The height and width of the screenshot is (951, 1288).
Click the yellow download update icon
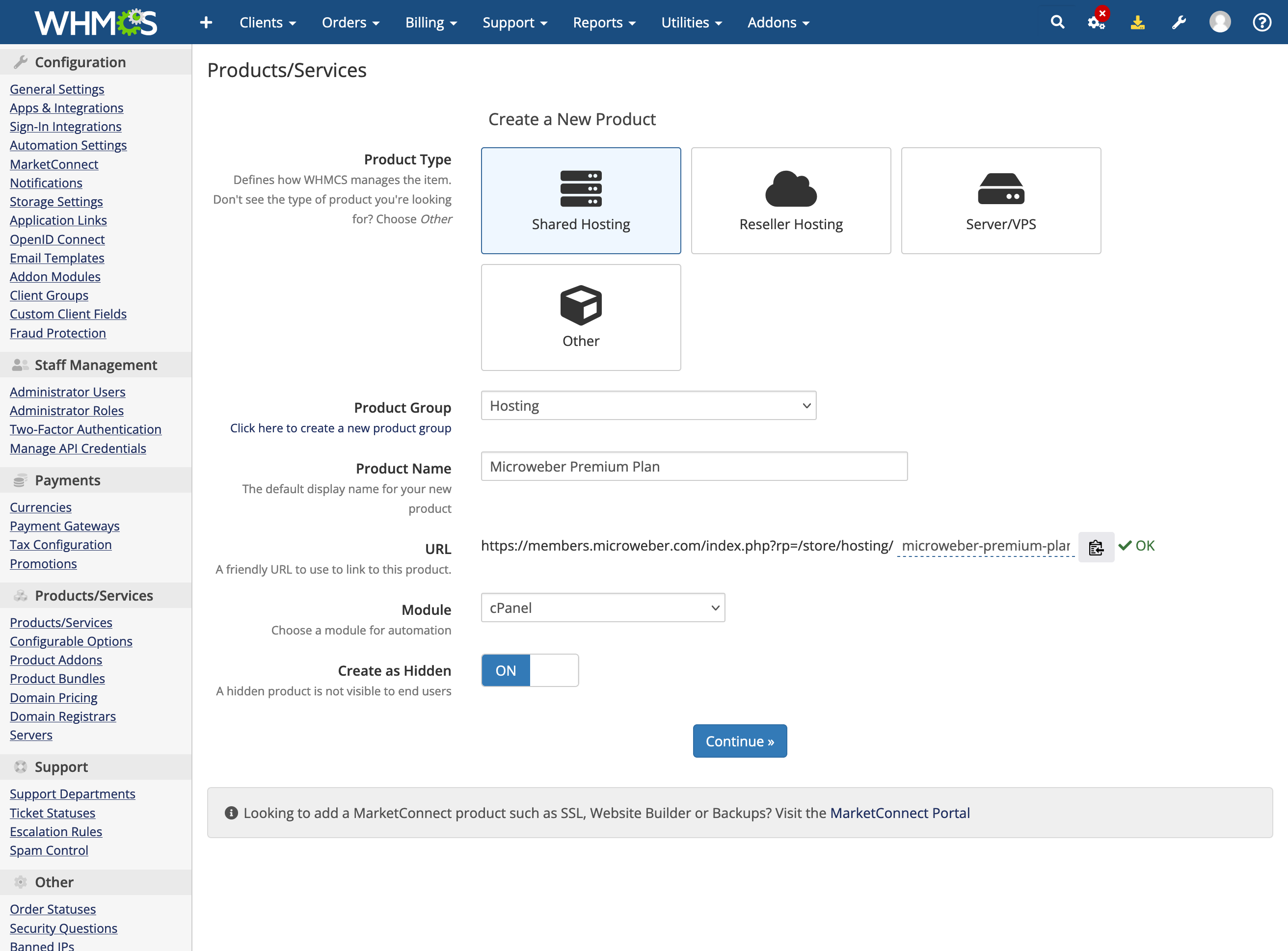[1137, 23]
